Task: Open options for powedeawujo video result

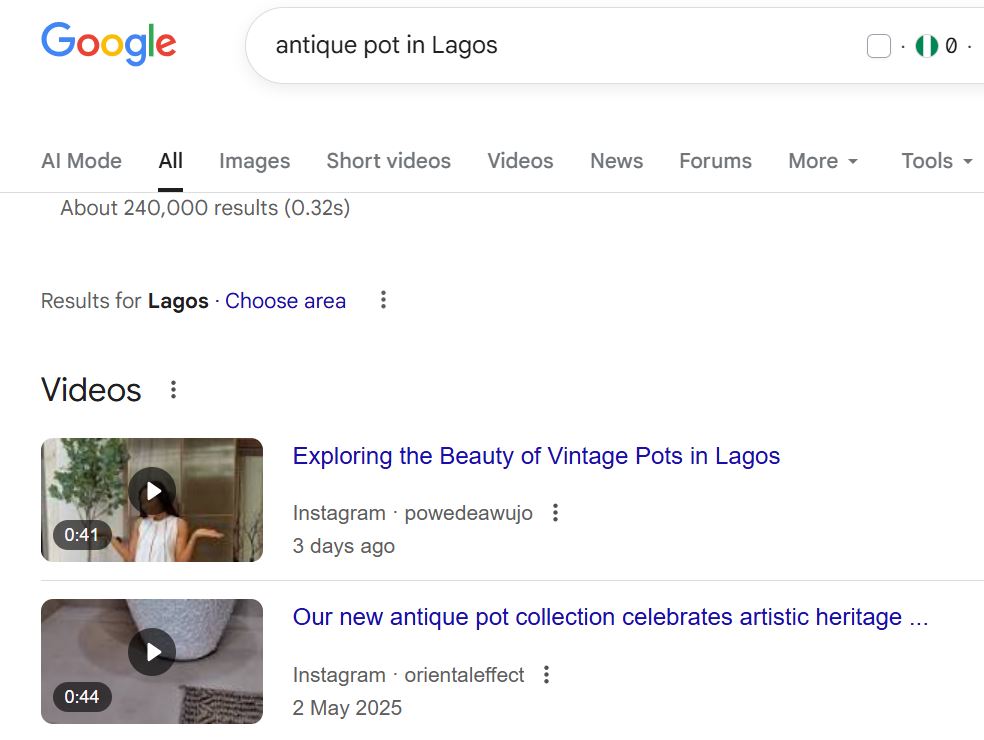Action: point(556,513)
